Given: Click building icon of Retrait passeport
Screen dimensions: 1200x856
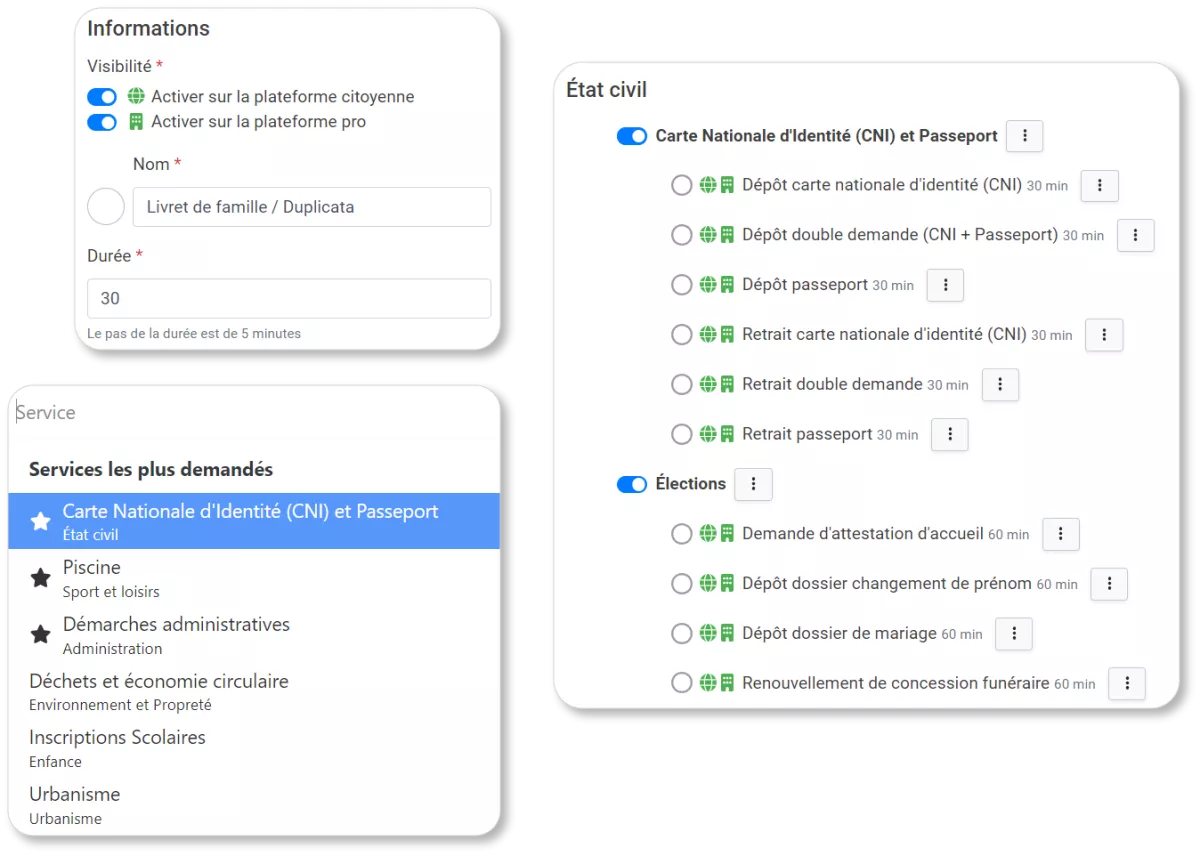Looking at the screenshot, I should 727,435.
